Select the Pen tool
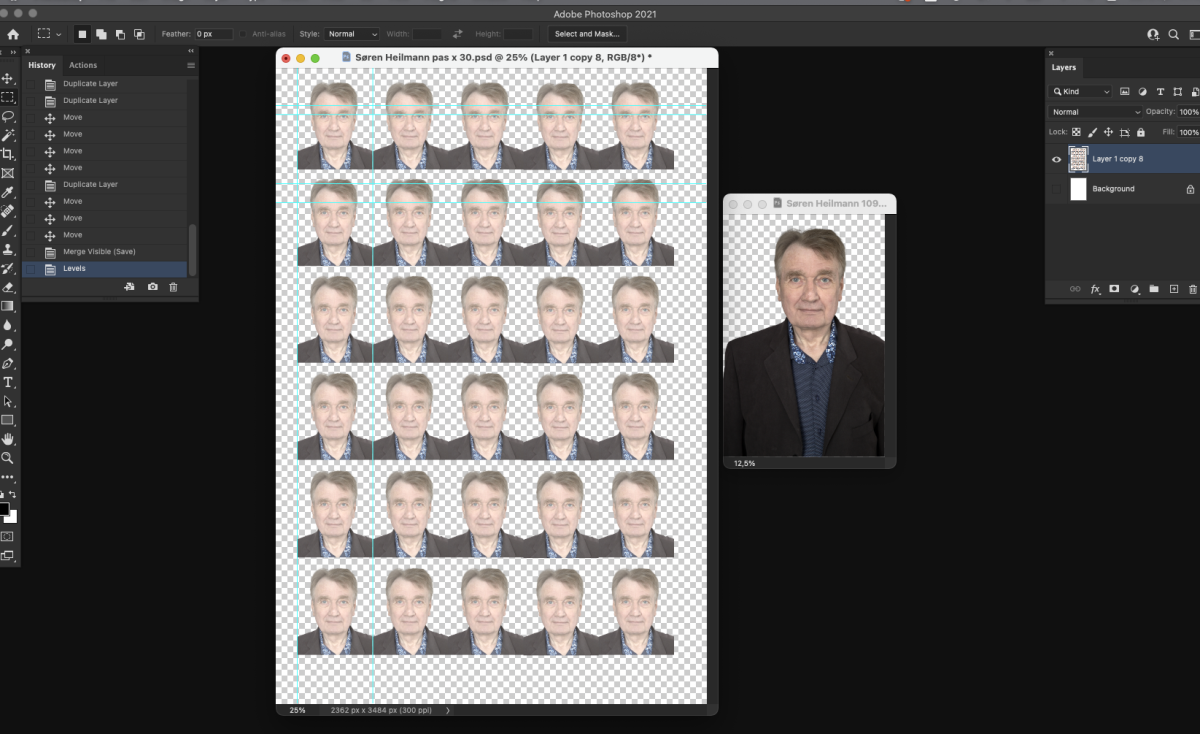 (x=8, y=363)
